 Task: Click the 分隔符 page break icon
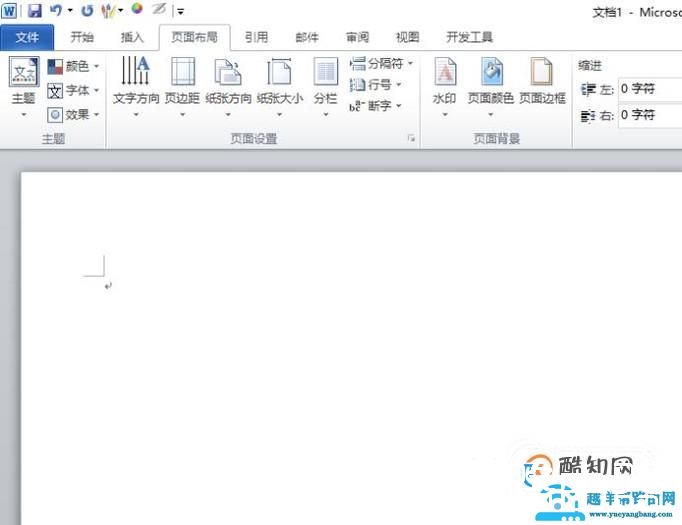[358, 64]
